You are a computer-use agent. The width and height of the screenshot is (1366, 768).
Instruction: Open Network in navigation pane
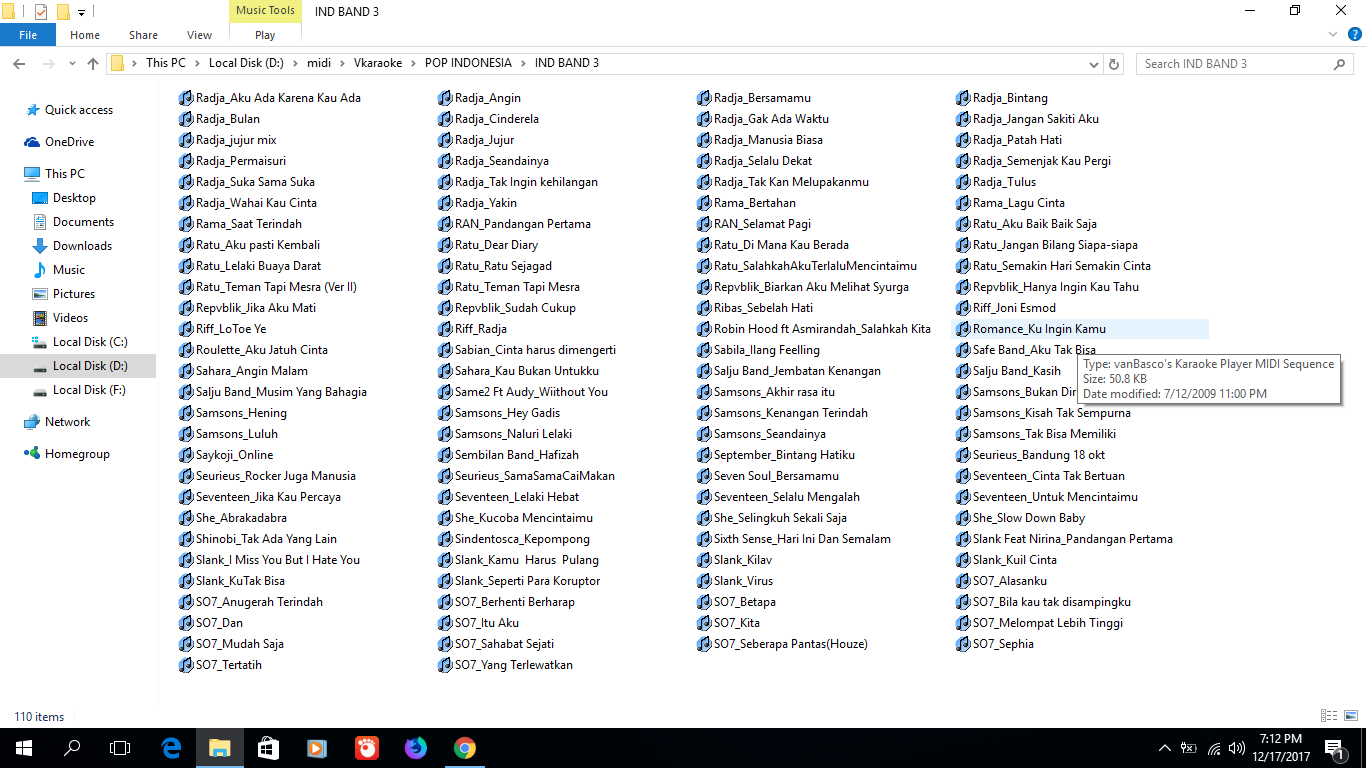[x=67, y=422]
